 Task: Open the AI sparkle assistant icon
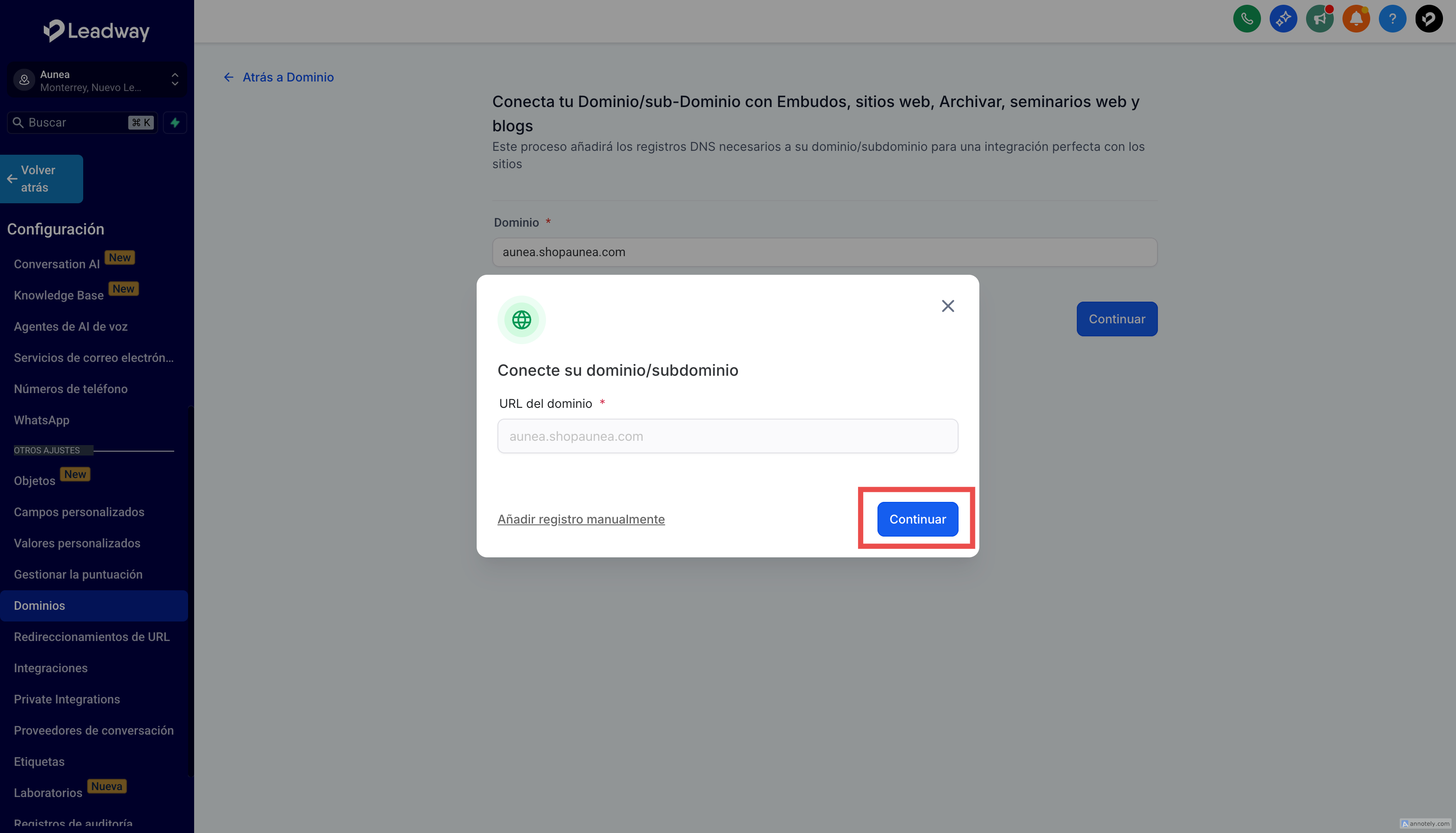tap(1283, 19)
